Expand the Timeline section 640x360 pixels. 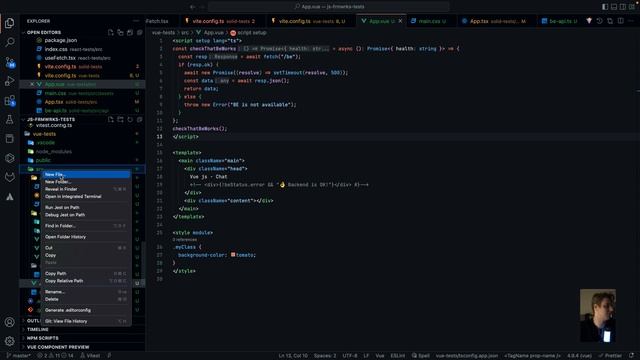click(x=38, y=329)
